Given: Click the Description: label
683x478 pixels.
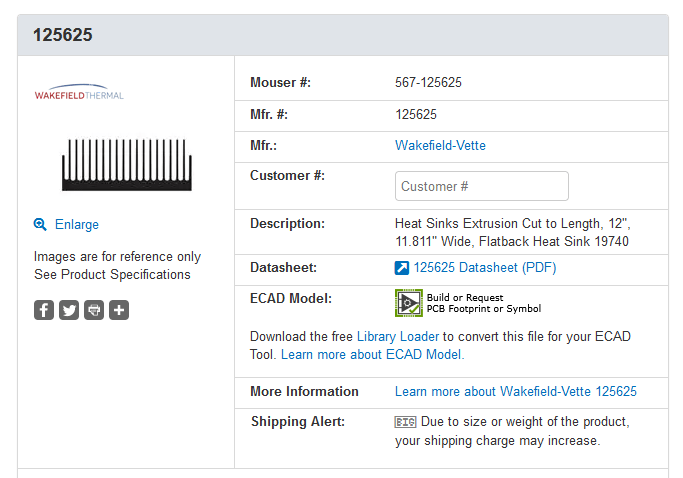Looking at the screenshot, I should tap(287, 224).
